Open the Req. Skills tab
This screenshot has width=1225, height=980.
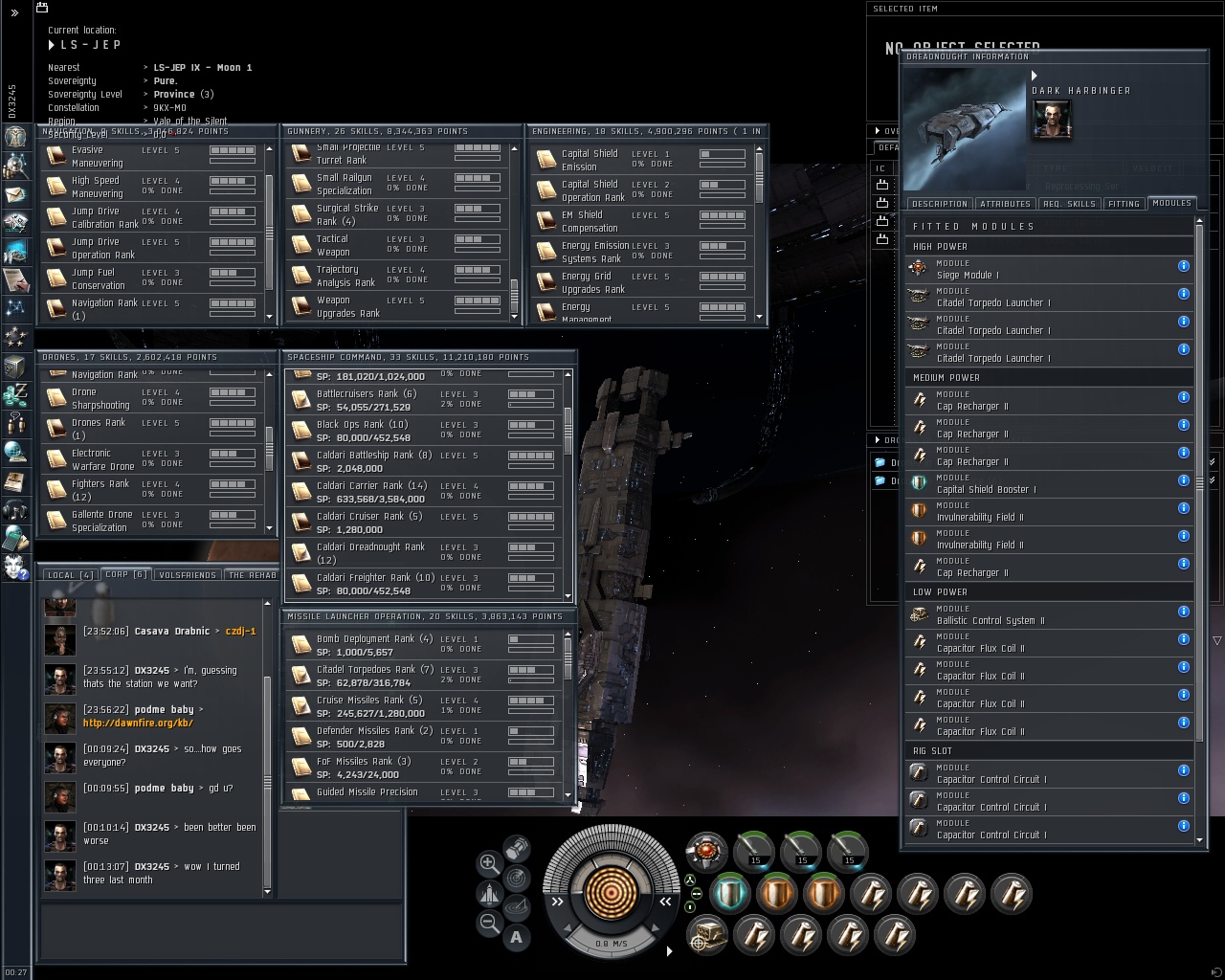point(1069,204)
